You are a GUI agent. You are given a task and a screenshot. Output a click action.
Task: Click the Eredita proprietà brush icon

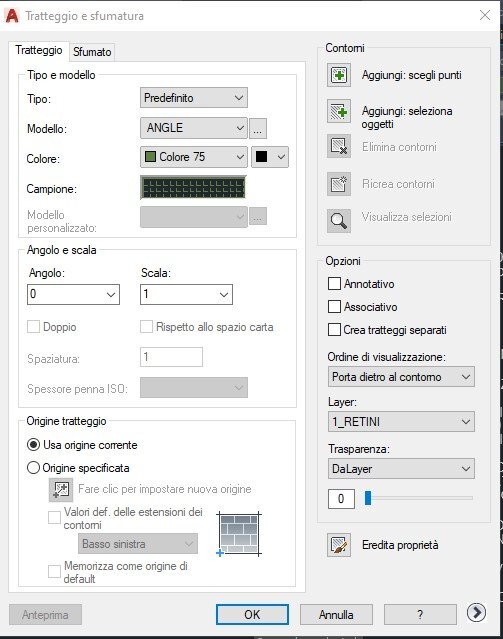[339, 545]
